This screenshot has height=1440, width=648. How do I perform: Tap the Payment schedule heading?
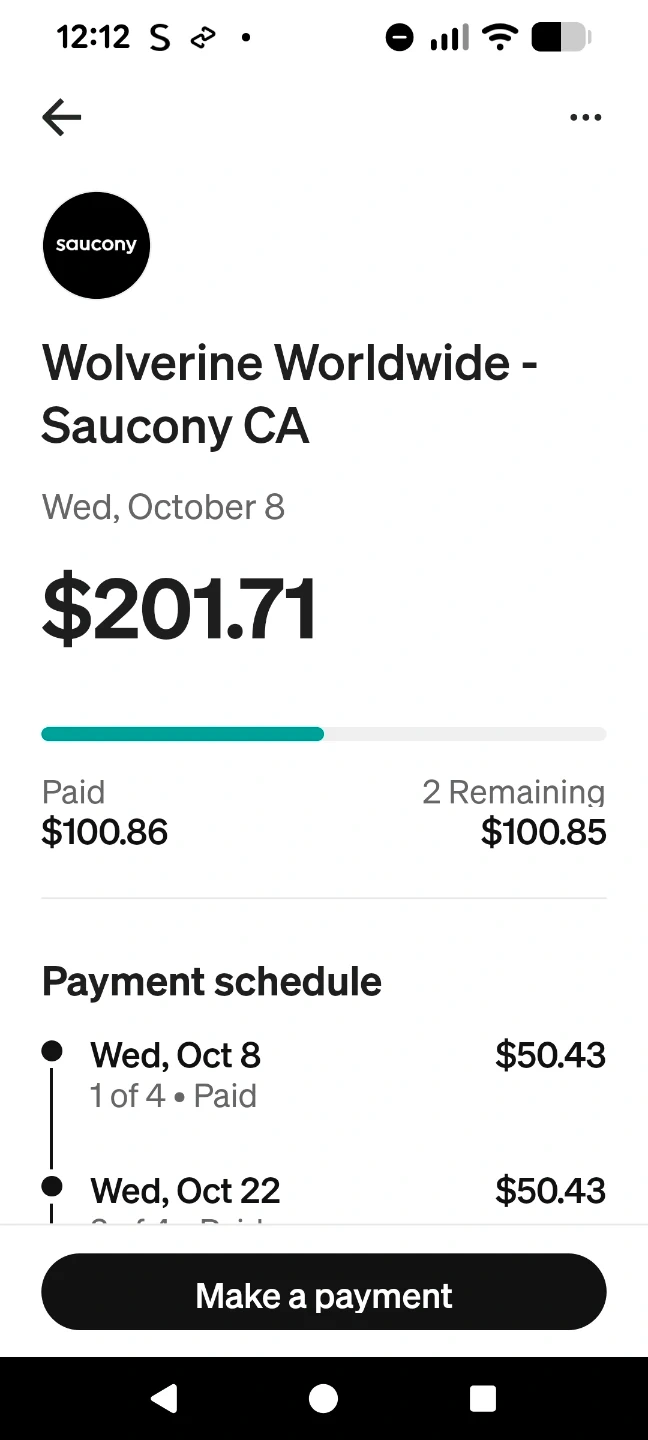pyautogui.click(x=212, y=982)
